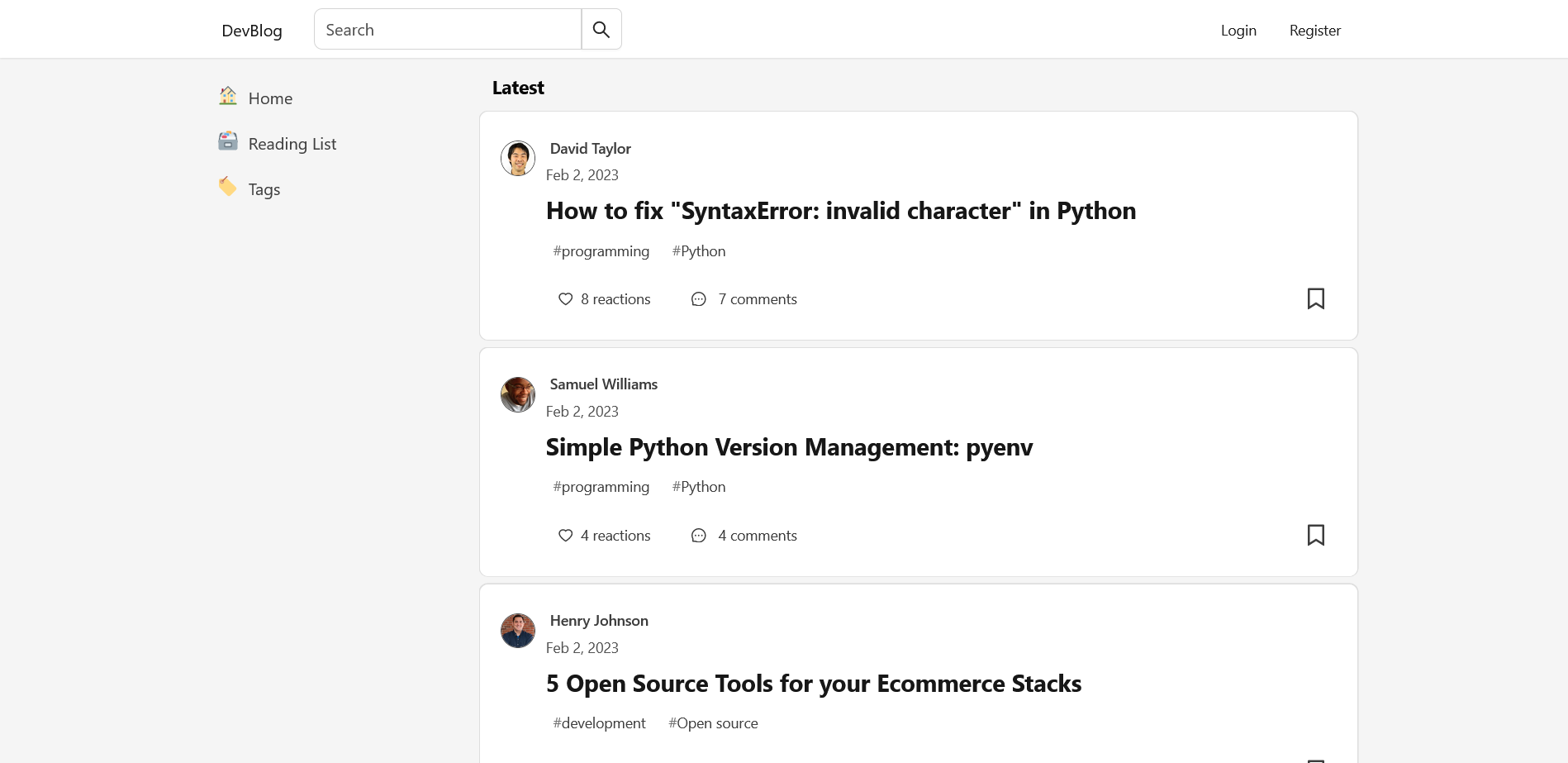
Task: Navigate to Home in sidebar
Action: 270,98
